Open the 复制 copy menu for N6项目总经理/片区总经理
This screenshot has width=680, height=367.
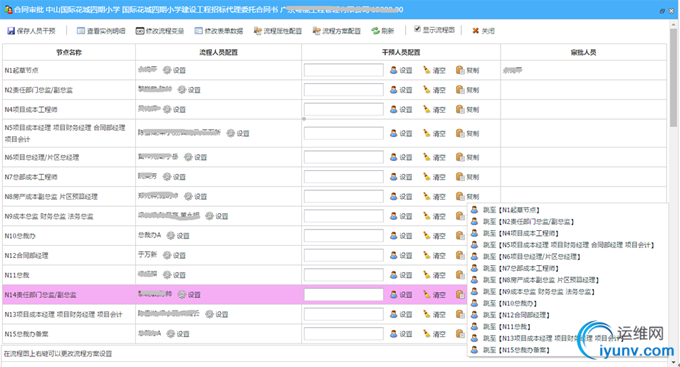point(468,157)
